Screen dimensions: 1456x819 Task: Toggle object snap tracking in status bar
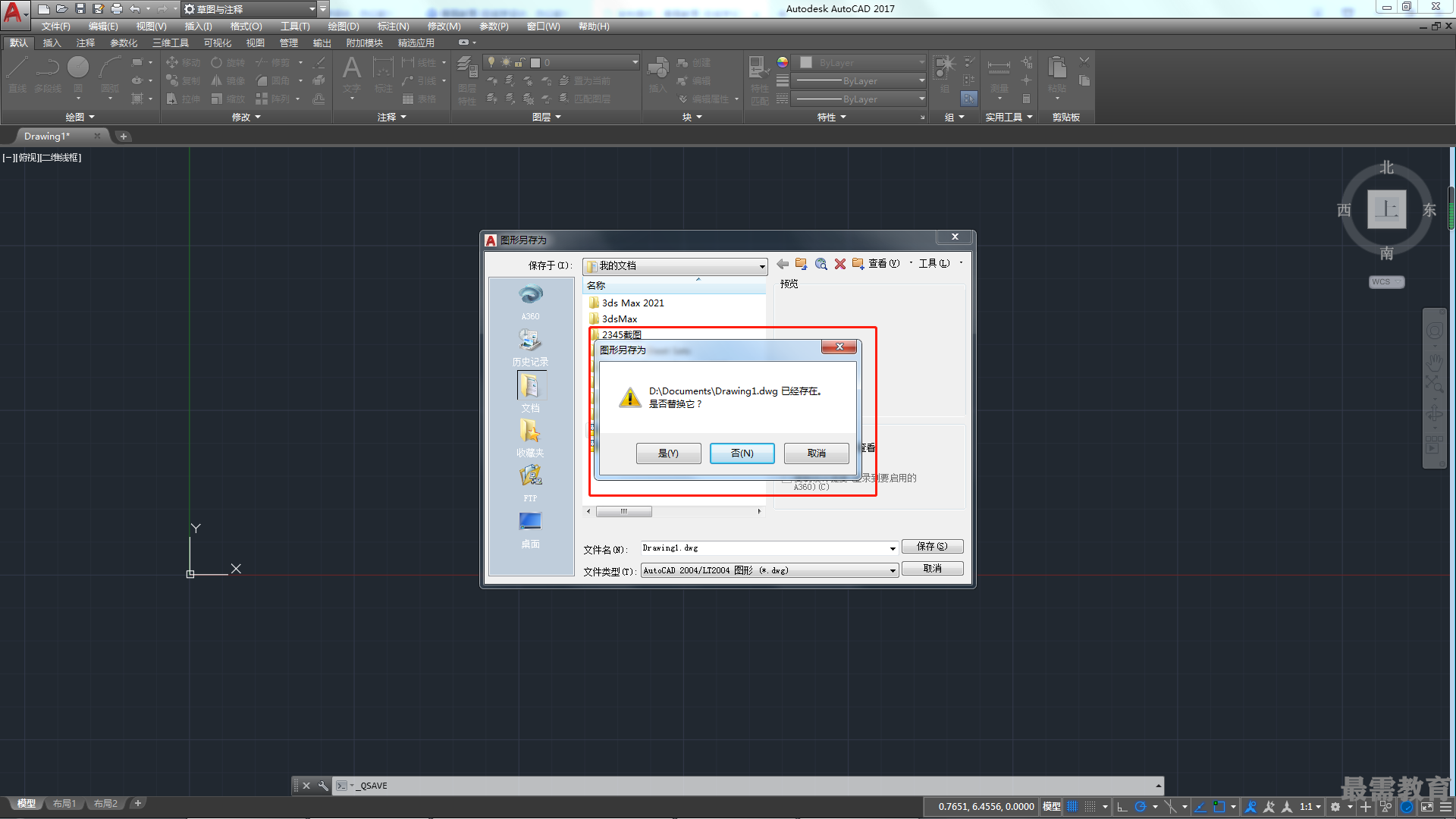[1200, 807]
